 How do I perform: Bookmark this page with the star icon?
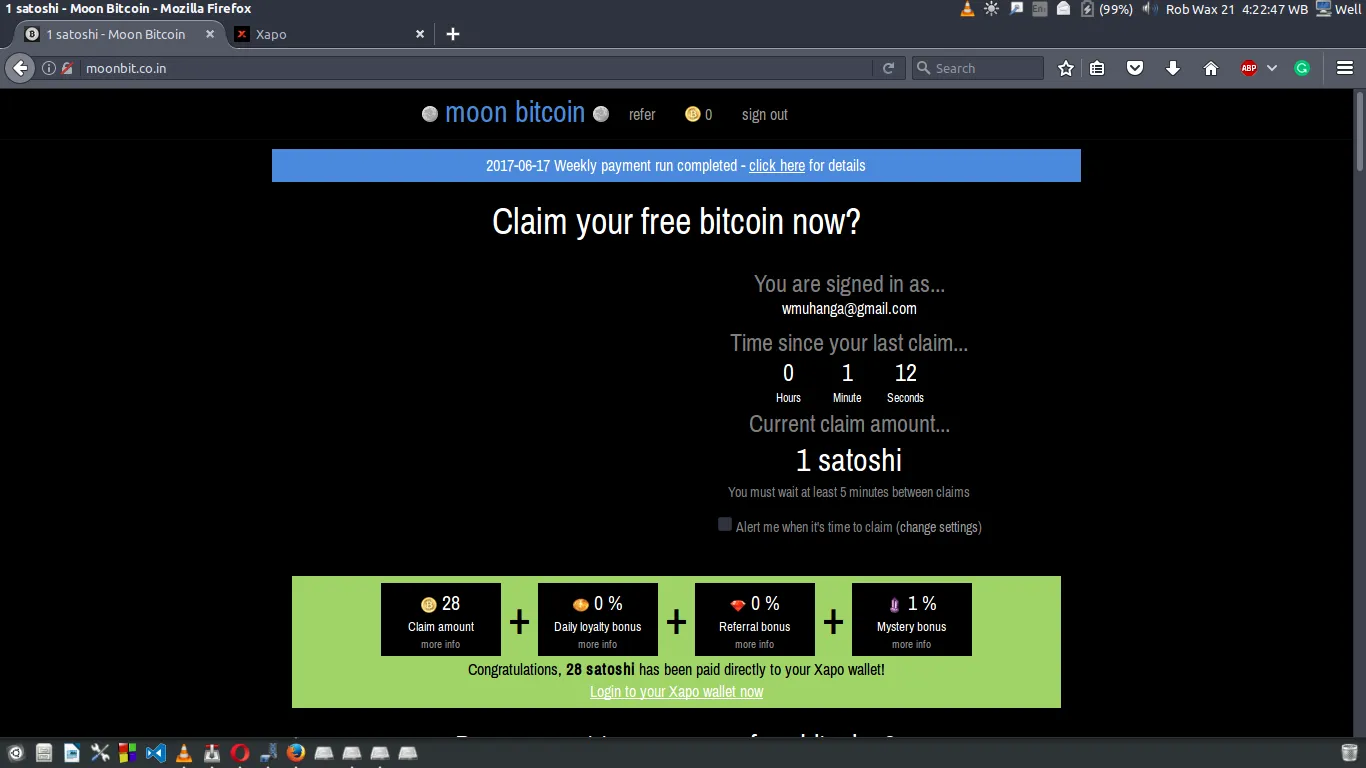point(1065,68)
